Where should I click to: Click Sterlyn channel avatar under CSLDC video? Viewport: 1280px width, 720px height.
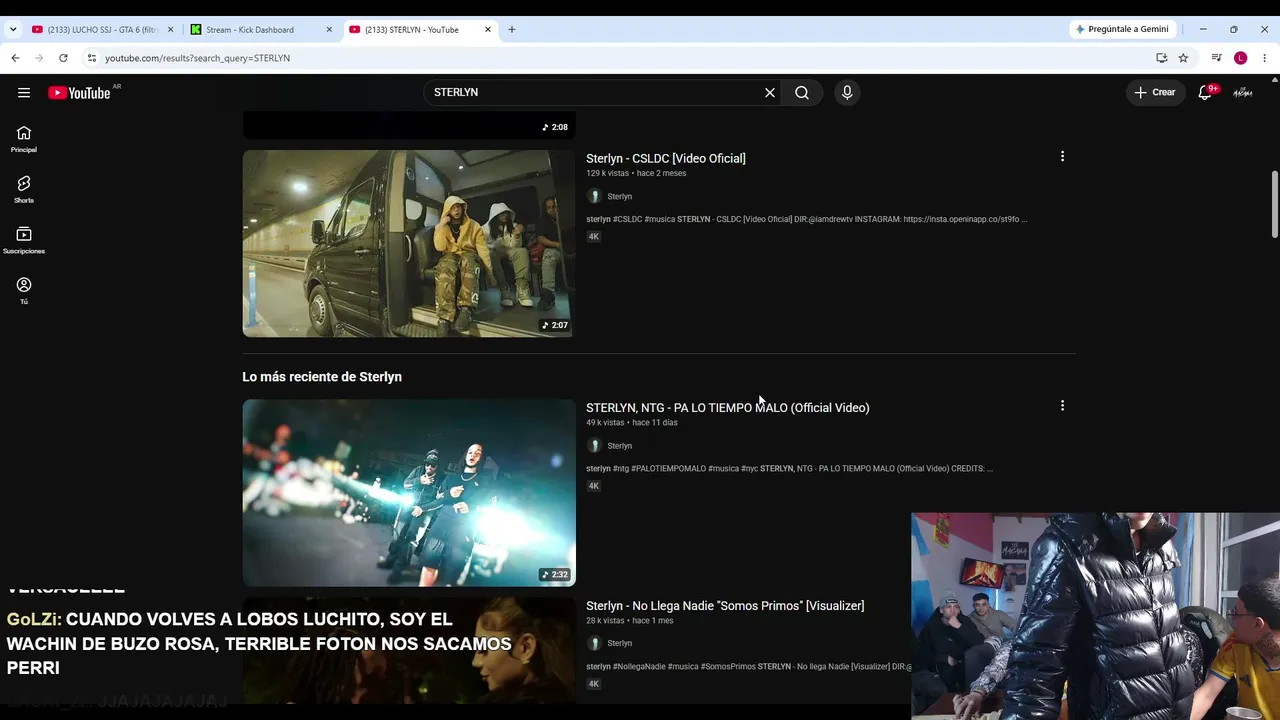(x=594, y=196)
